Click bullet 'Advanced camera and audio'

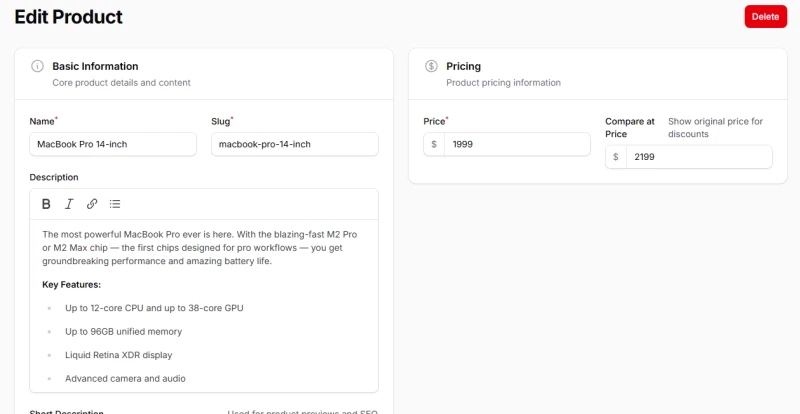[x=125, y=378]
